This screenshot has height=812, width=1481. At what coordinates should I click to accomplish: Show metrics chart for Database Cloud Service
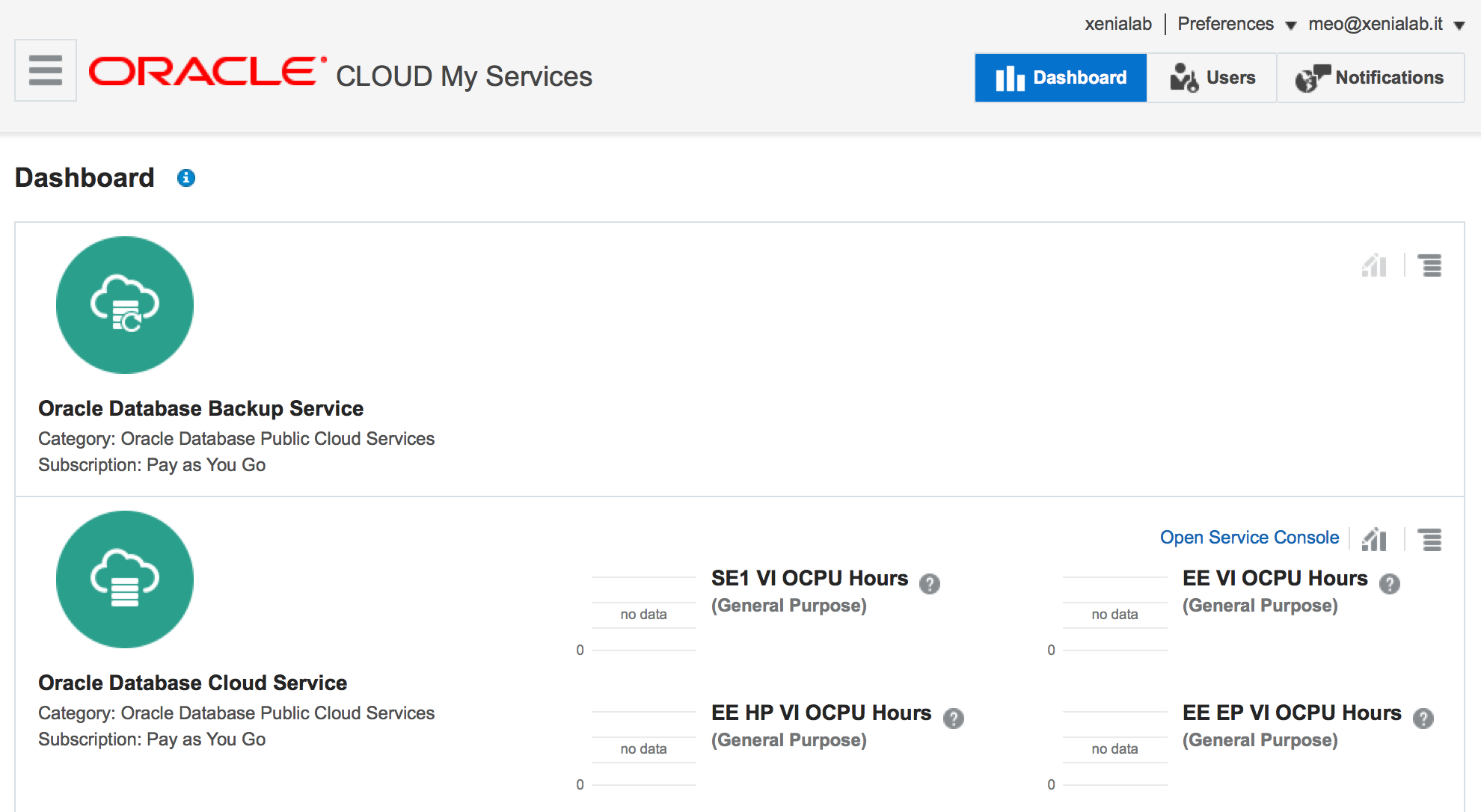tap(1374, 539)
